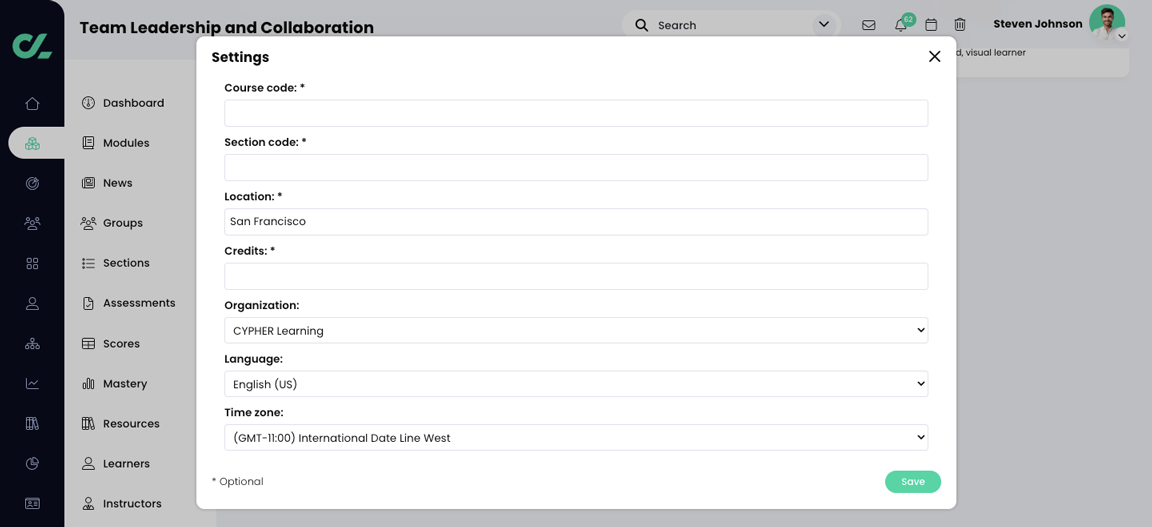This screenshot has height=527, width=1152.
Task: Click the search magnifier icon
Action: pos(641,25)
